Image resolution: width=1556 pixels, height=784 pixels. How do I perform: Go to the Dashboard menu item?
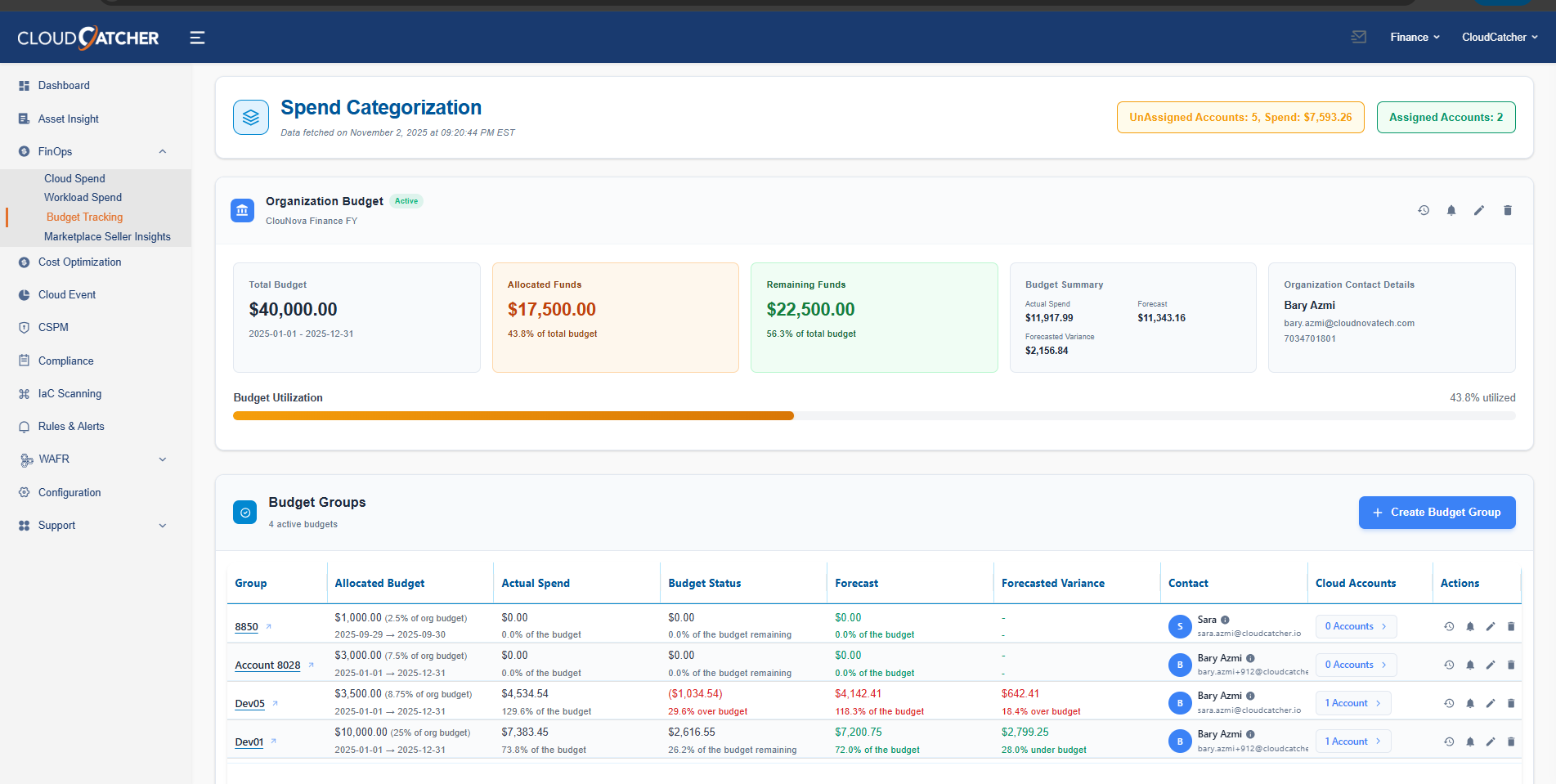pos(64,85)
